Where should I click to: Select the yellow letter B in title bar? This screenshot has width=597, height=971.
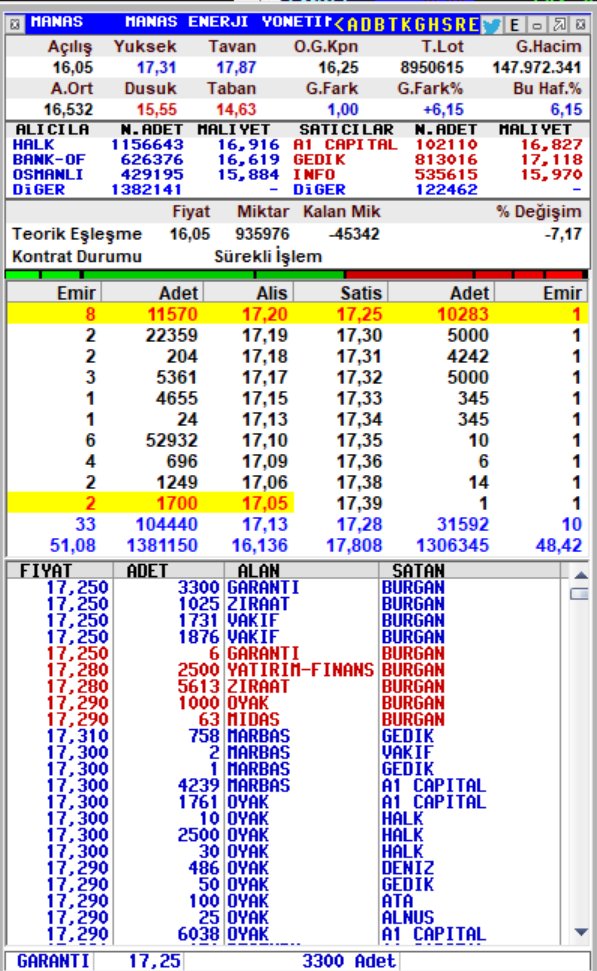377,25
